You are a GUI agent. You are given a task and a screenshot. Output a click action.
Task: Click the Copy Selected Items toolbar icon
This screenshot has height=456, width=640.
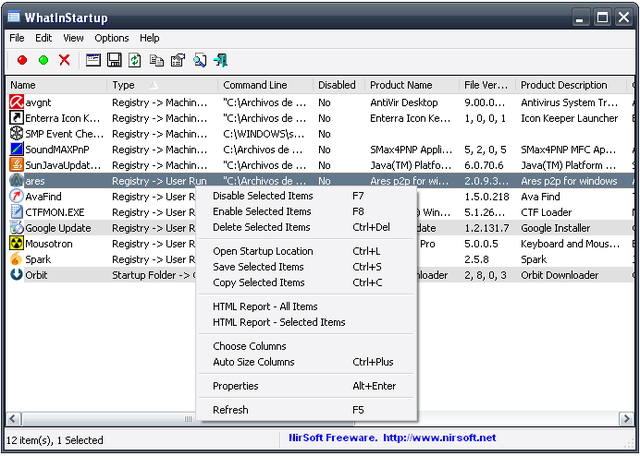pyautogui.click(x=157, y=60)
